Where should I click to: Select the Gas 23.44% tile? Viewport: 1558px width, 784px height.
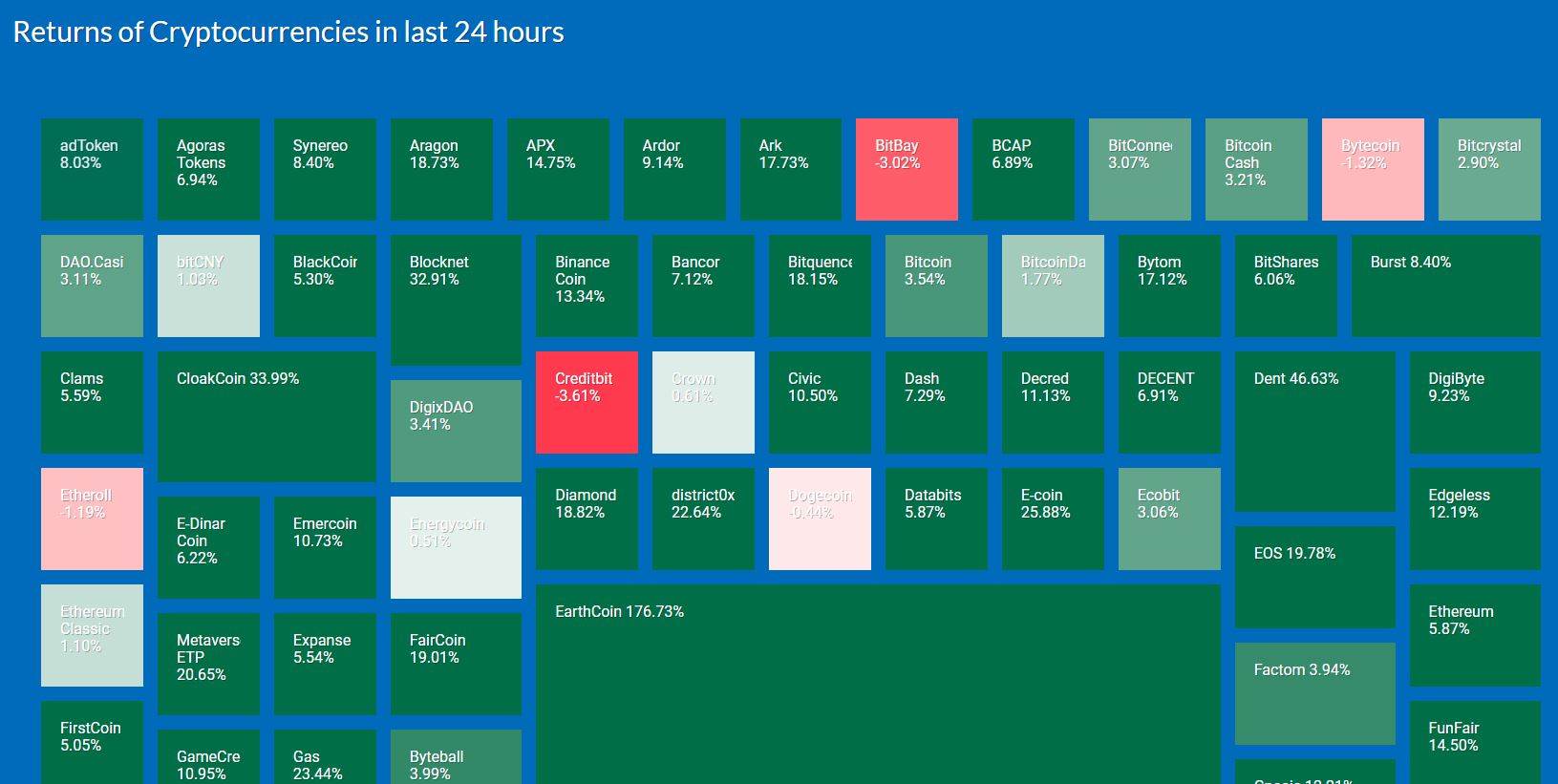coord(325,756)
